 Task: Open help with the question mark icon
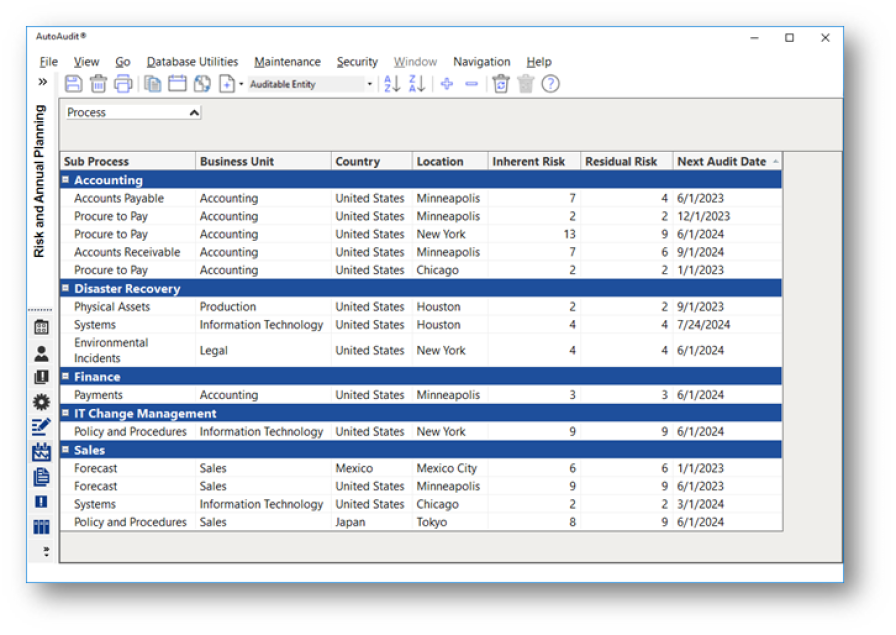tap(550, 84)
